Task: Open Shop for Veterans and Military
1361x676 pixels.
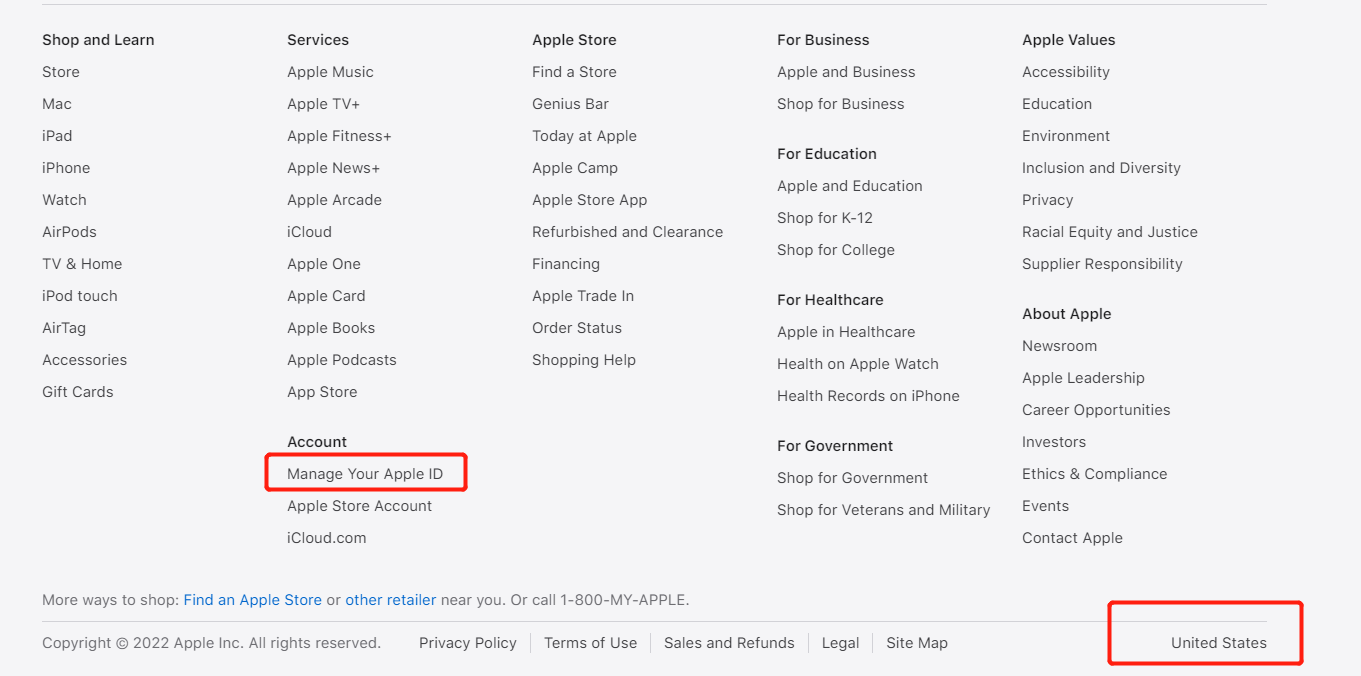Action: 883,510
